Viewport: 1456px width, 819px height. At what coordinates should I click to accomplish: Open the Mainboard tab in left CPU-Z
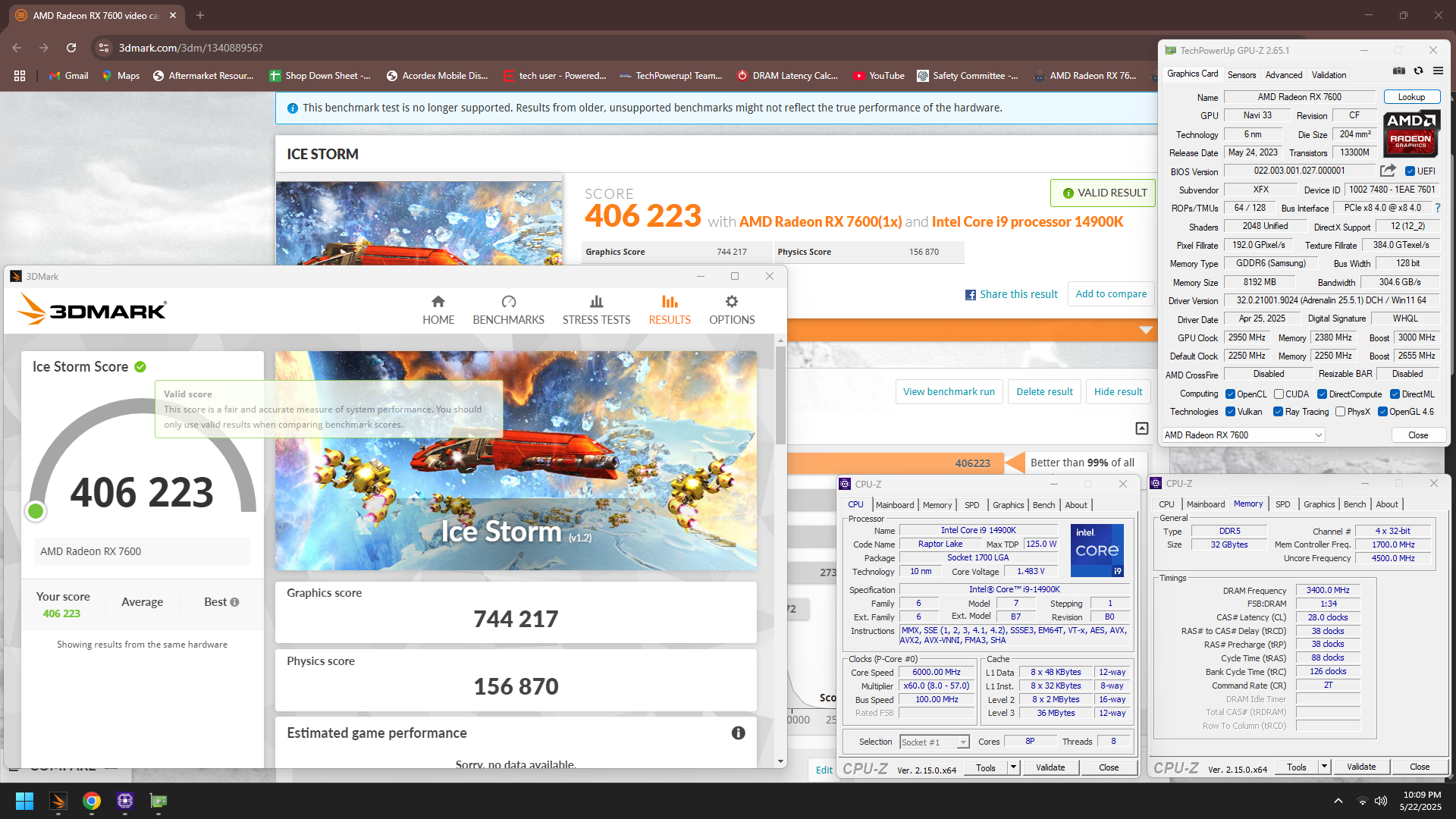point(895,505)
